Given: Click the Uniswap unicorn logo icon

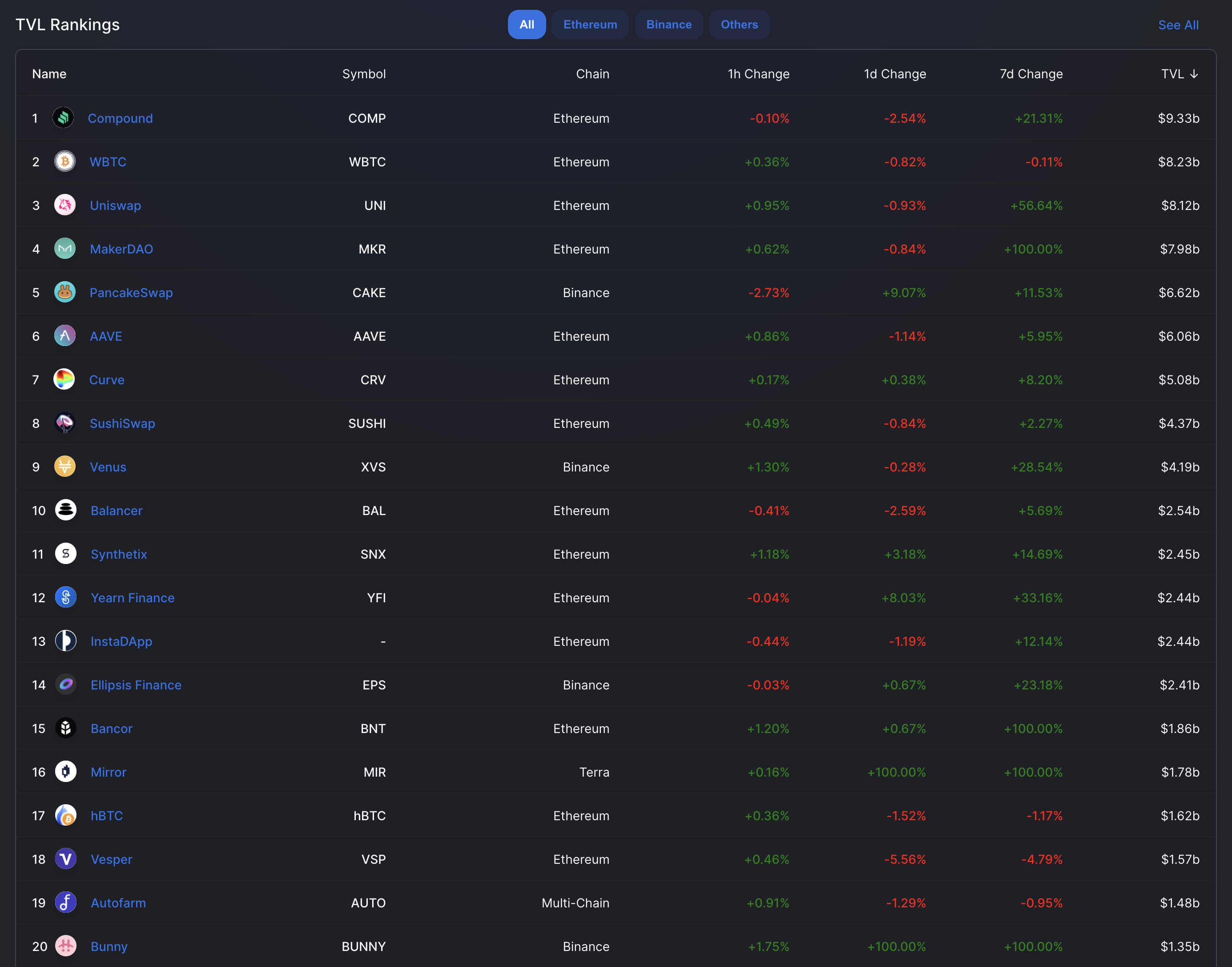Looking at the screenshot, I should coord(64,205).
